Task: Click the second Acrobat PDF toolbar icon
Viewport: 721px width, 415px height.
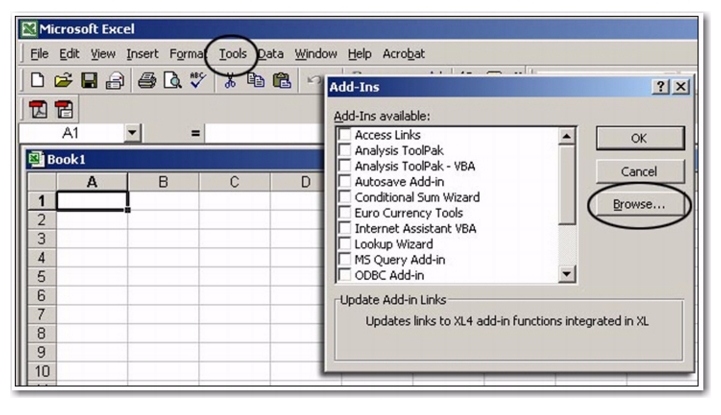Action: [64, 109]
